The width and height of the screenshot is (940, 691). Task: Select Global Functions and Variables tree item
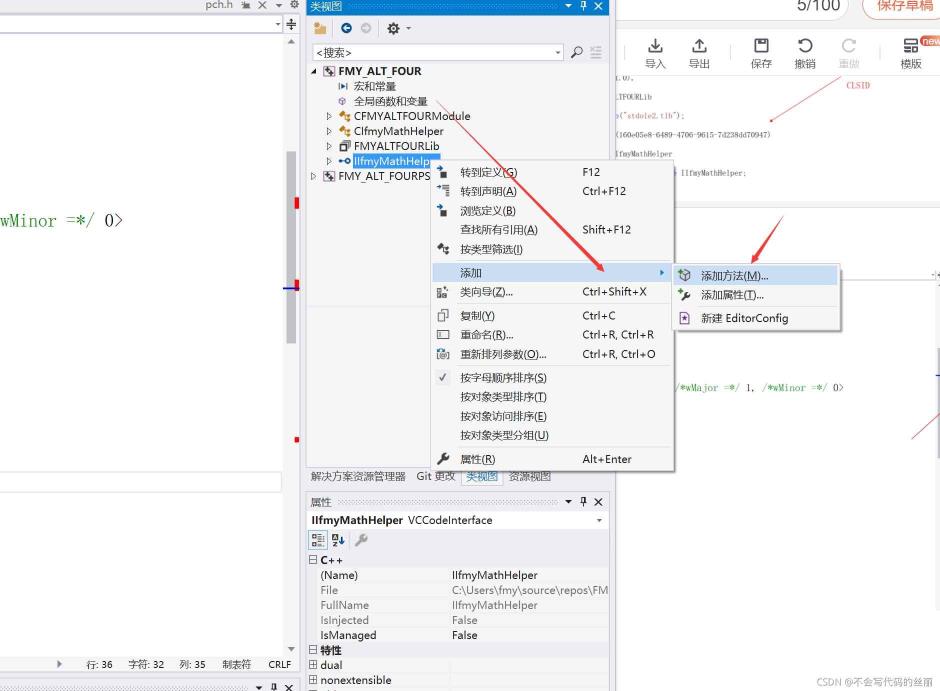pos(390,101)
